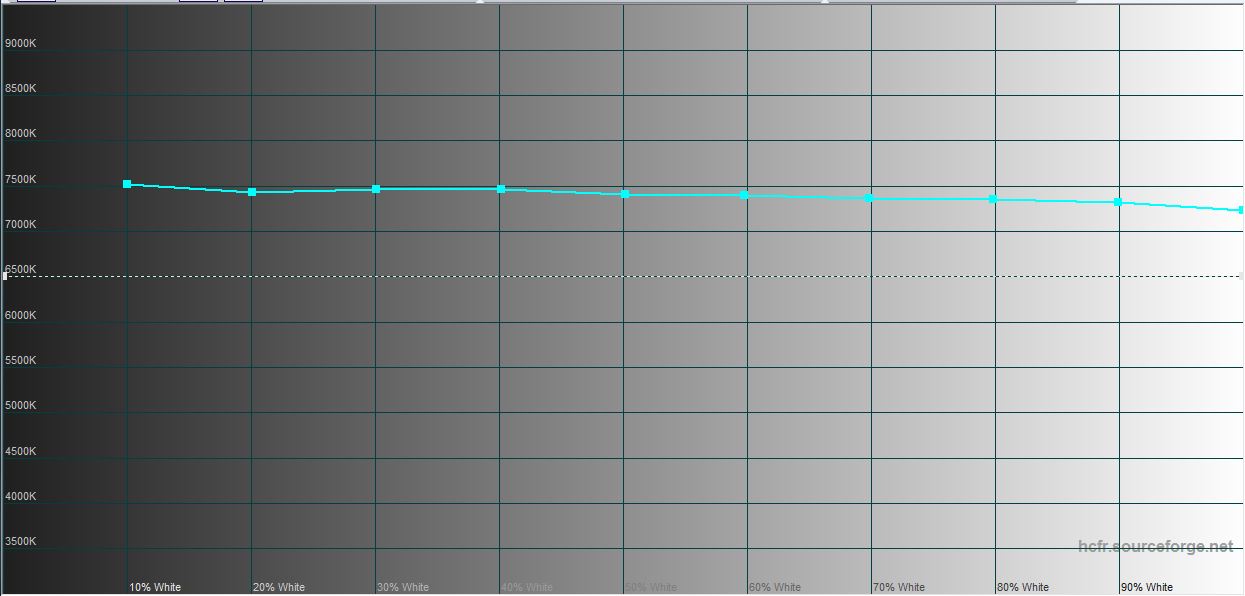1245x596 pixels.
Task: Select the 20% White measurement point
Action: click(x=252, y=192)
